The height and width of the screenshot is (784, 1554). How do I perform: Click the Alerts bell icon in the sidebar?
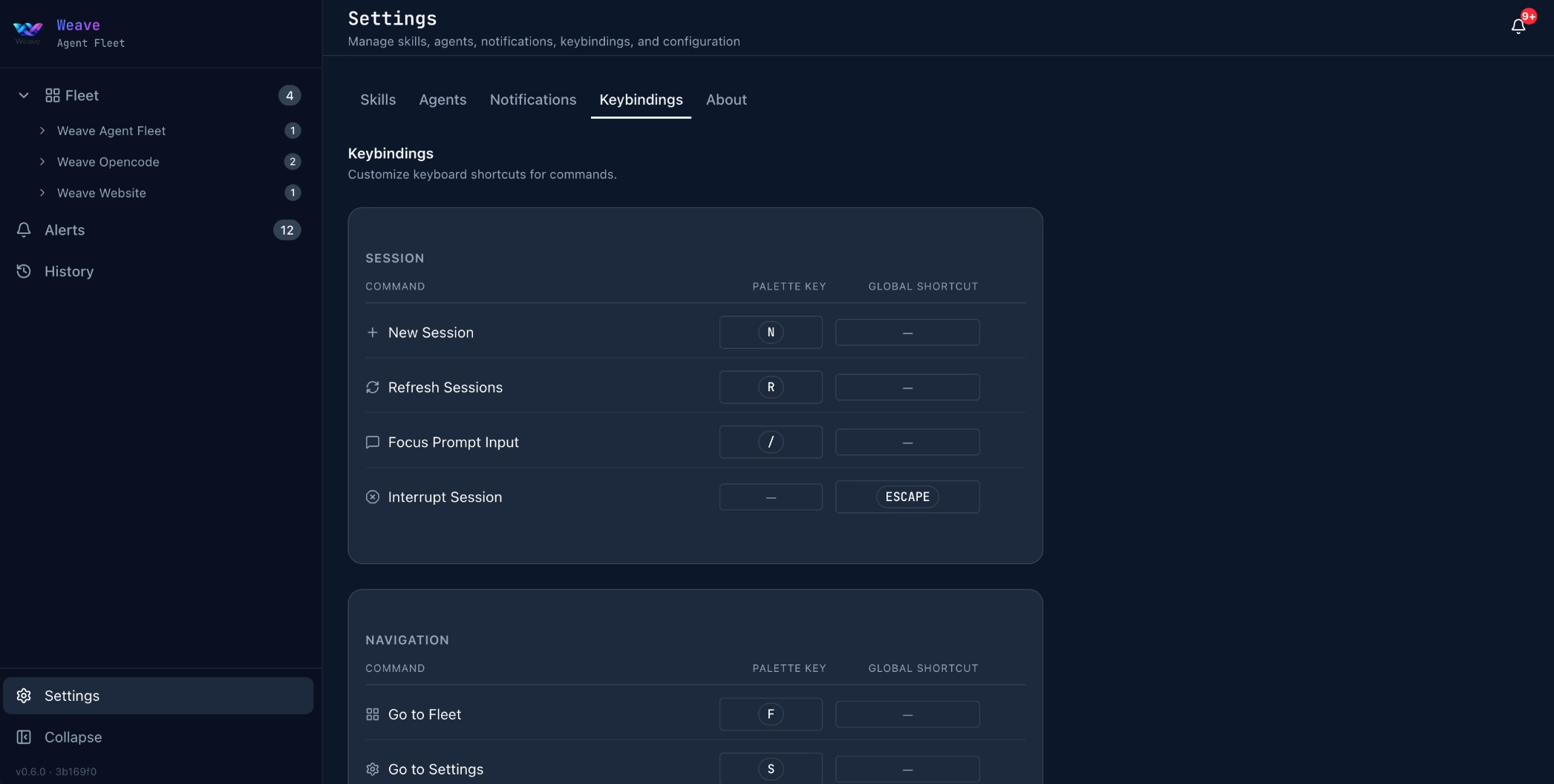point(24,229)
